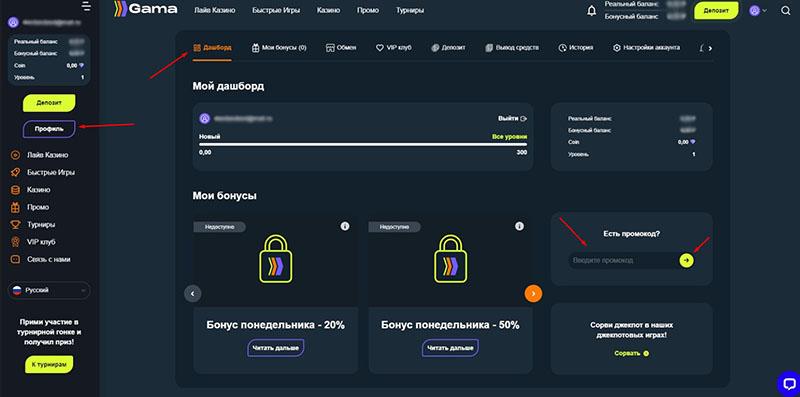The height and width of the screenshot is (397, 800).
Task: Click the Выйти logout link
Action: (x=513, y=118)
